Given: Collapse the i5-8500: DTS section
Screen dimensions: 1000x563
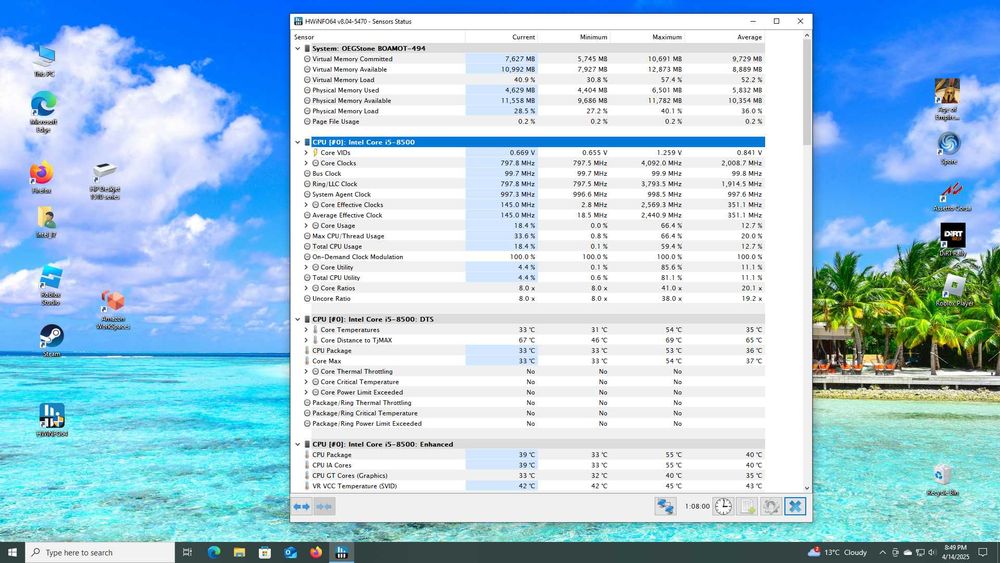Looking at the screenshot, I should pos(298,319).
